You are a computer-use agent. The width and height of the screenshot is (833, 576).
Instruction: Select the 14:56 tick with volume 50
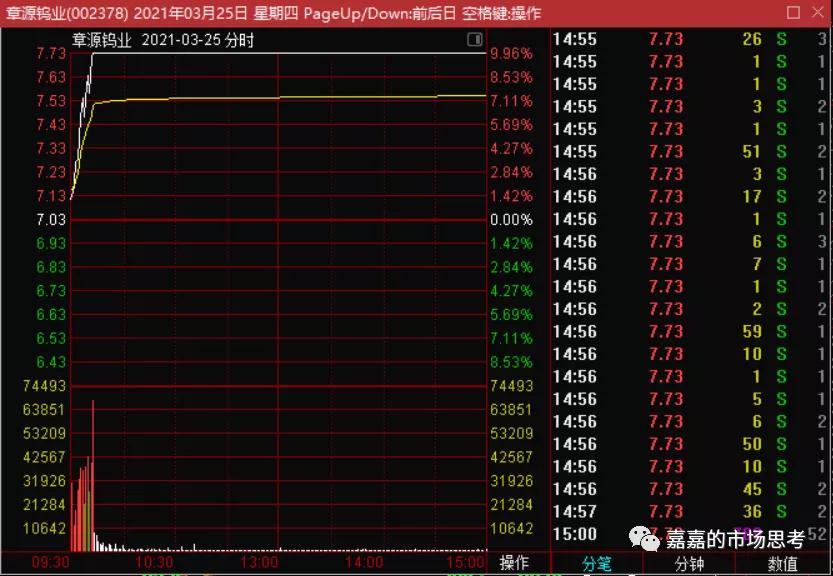(x=691, y=444)
